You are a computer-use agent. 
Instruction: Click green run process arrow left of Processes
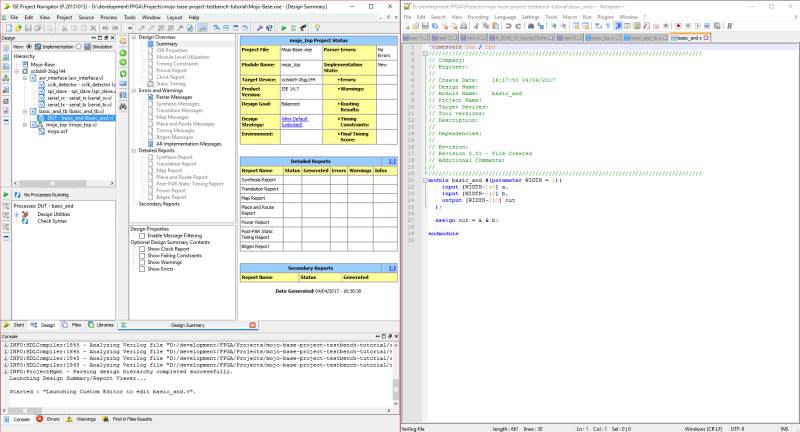pos(6,195)
